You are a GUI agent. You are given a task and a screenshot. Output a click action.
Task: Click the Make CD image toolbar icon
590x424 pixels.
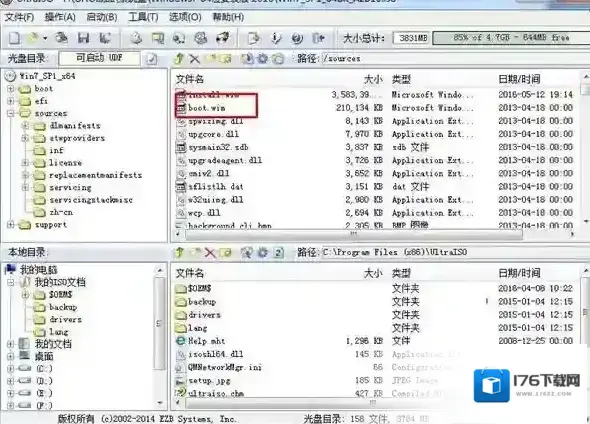(x=136, y=38)
